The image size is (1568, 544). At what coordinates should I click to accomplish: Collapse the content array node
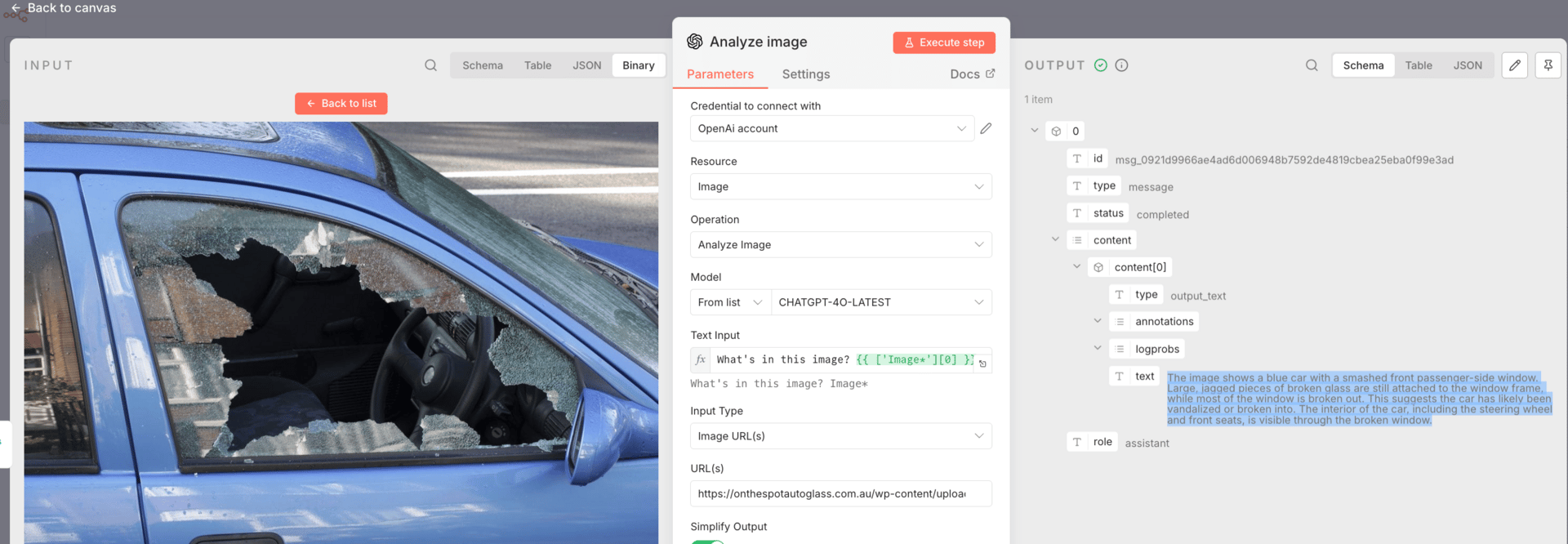point(1056,239)
